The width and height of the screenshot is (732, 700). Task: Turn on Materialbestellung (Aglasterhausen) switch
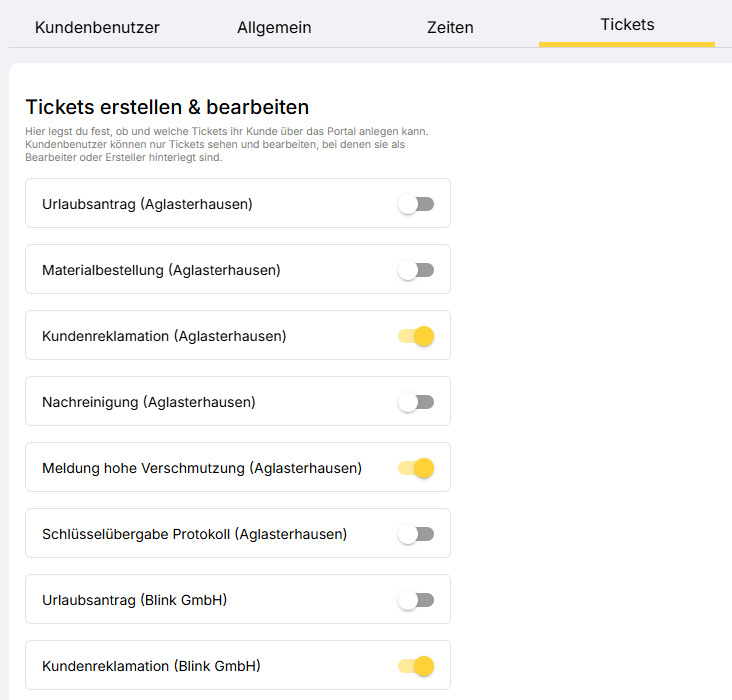pyautogui.click(x=416, y=270)
